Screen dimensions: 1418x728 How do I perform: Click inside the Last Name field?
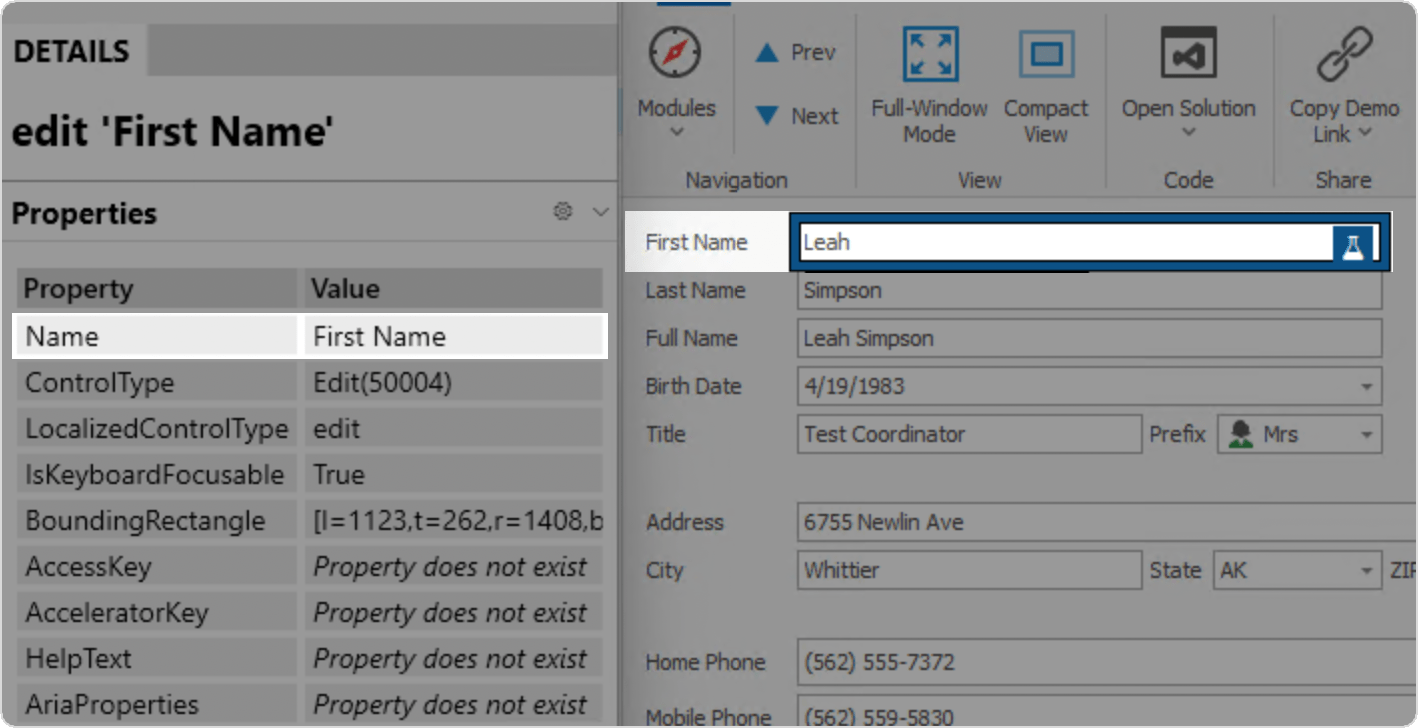(x=1000, y=290)
